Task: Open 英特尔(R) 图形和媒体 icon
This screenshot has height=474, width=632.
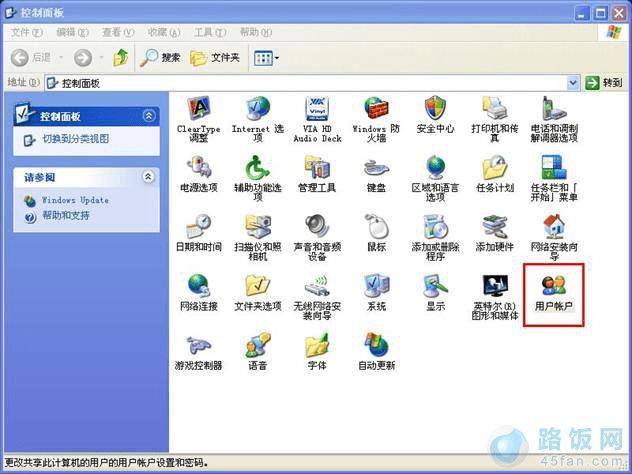Action: pos(495,285)
